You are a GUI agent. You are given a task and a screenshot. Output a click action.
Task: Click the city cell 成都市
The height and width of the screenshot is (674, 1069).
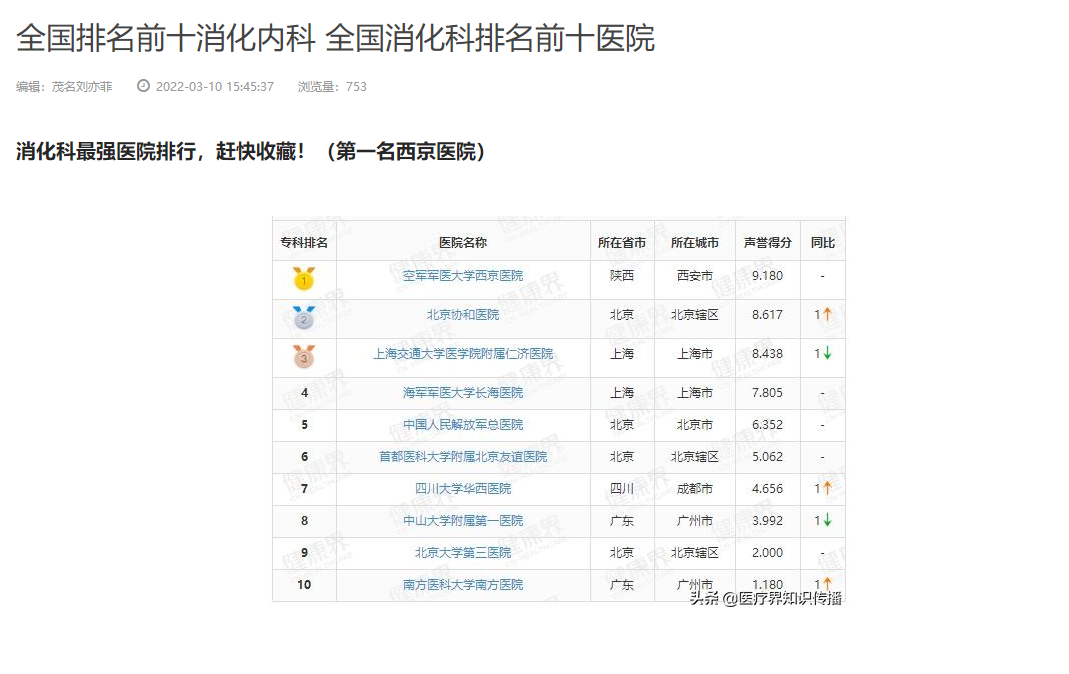click(x=695, y=489)
